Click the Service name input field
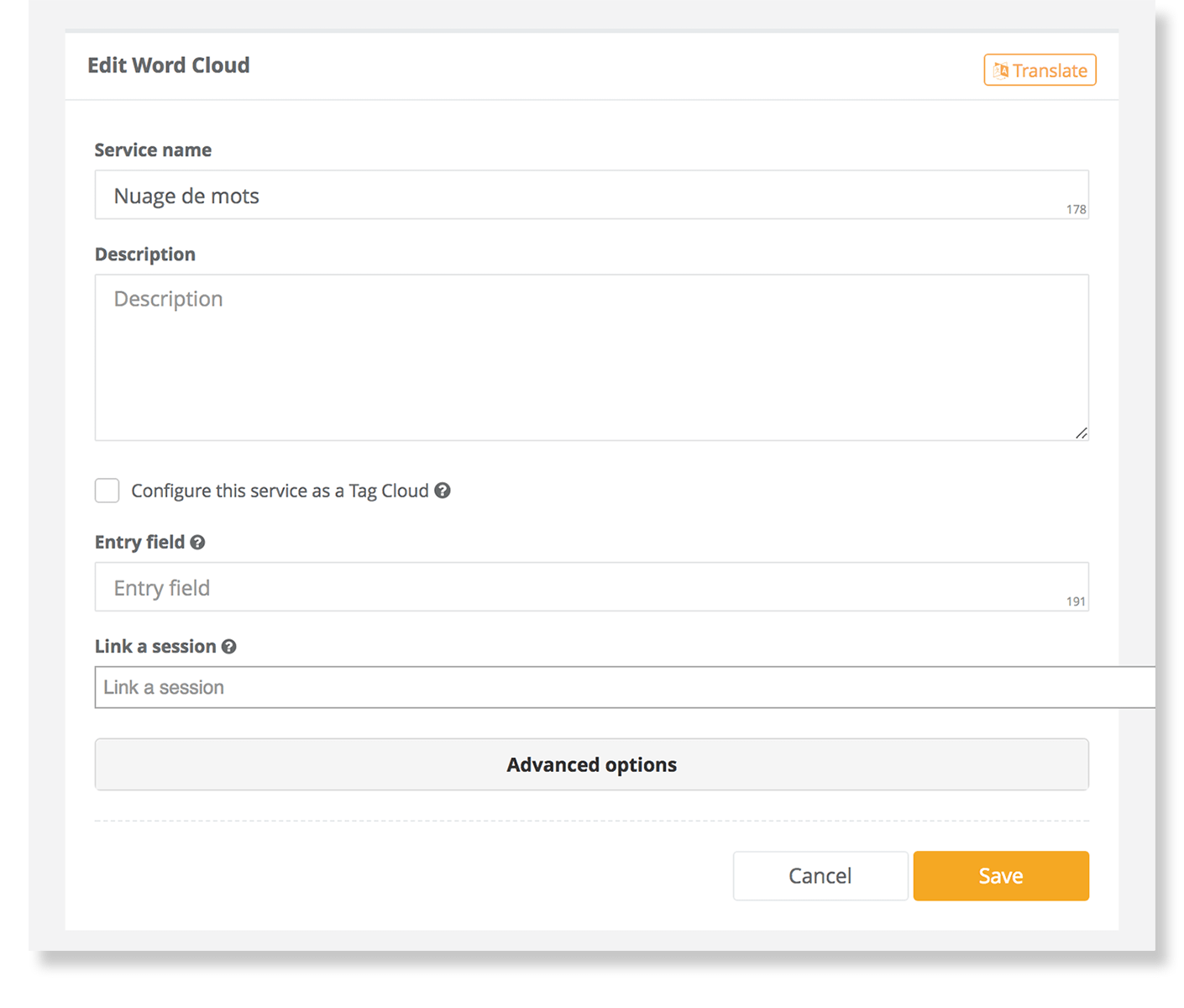1184x1008 pixels. pos(591,195)
